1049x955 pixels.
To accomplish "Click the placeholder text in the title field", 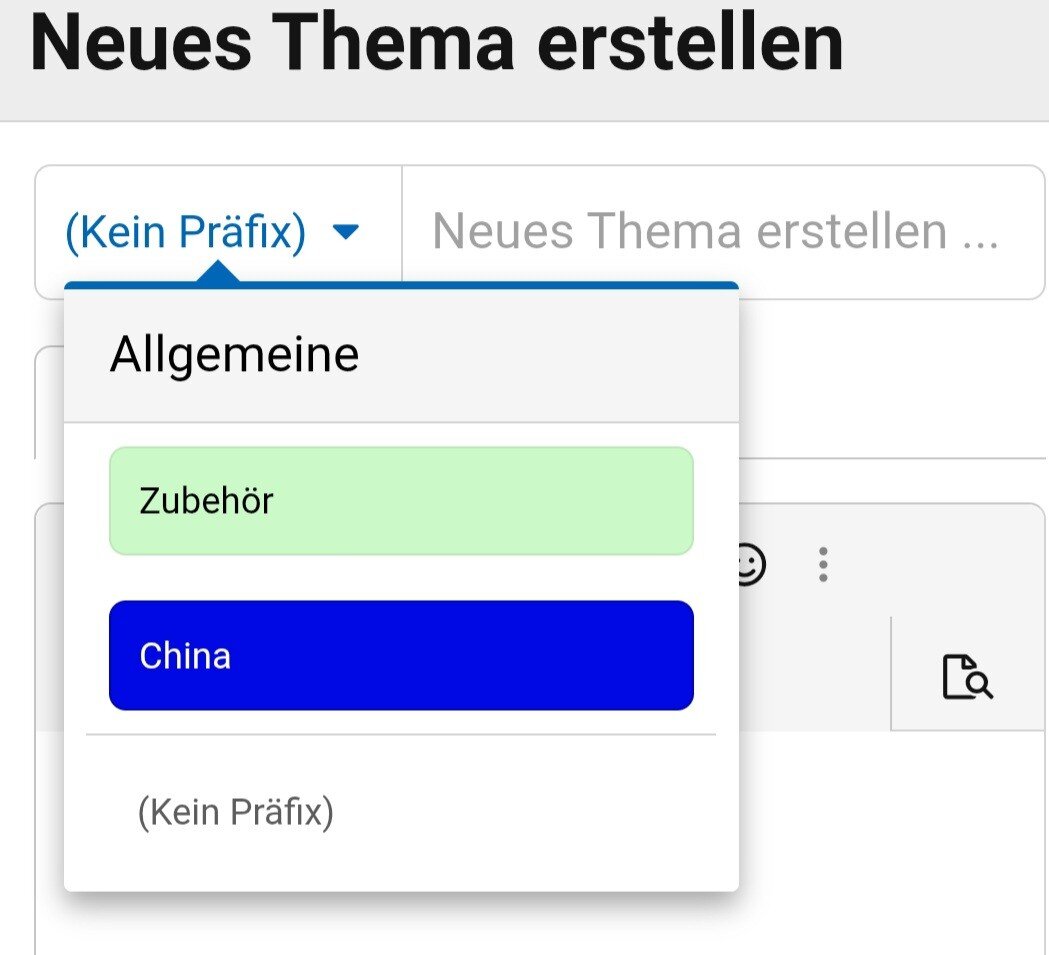I will [715, 232].
